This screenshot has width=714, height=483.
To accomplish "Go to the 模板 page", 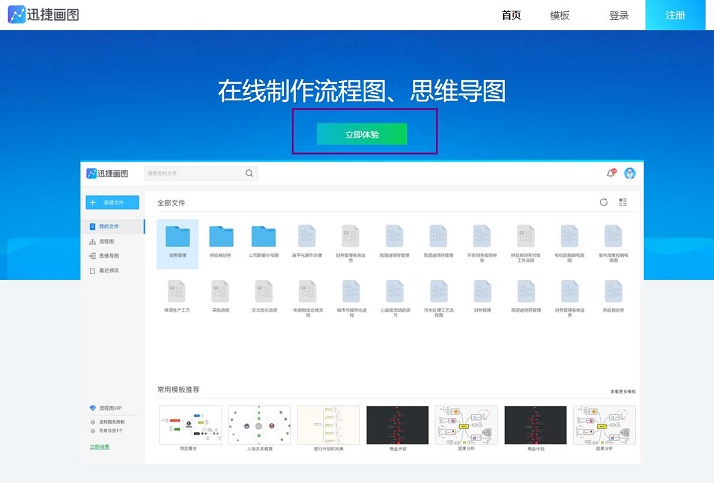I will pos(560,15).
